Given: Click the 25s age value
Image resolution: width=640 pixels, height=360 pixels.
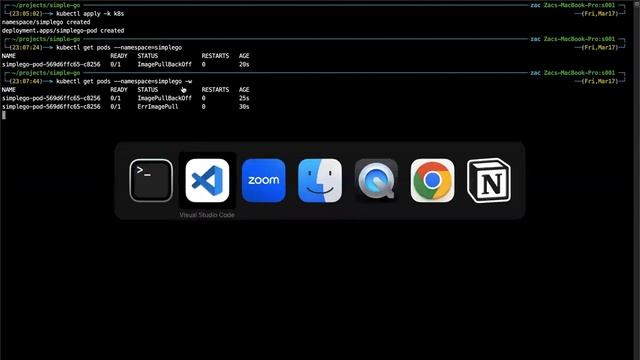Looking at the screenshot, I should point(244,98).
